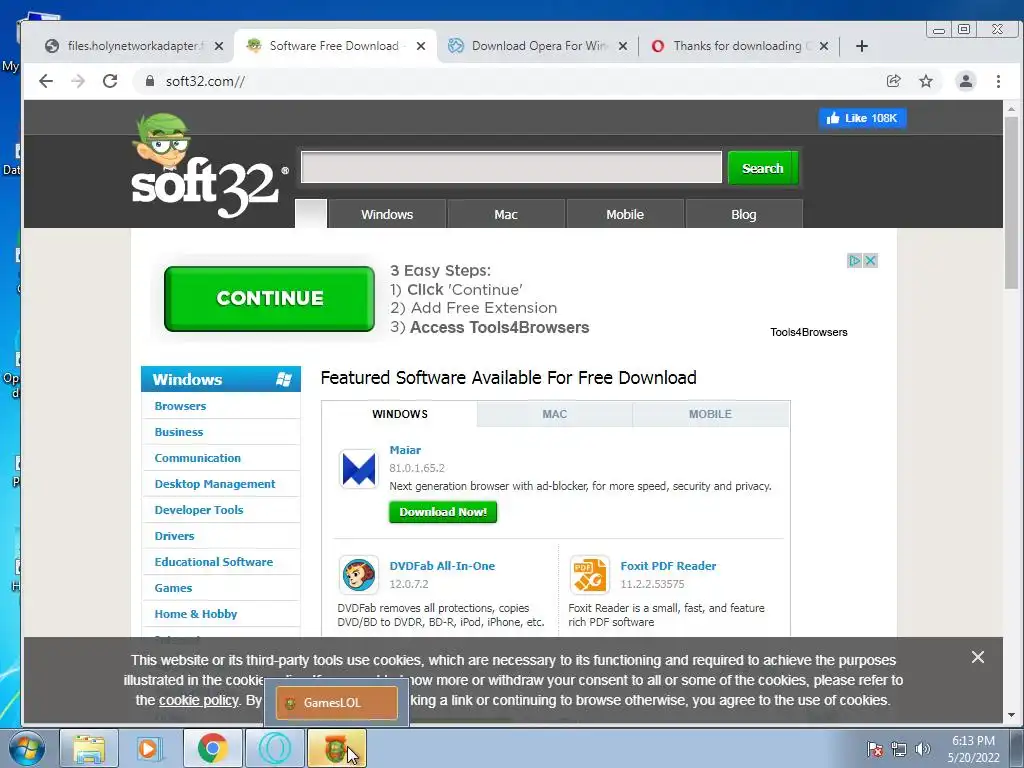The height and width of the screenshot is (768, 1024).
Task: Open the Windows navigation menu item
Action: [387, 214]
